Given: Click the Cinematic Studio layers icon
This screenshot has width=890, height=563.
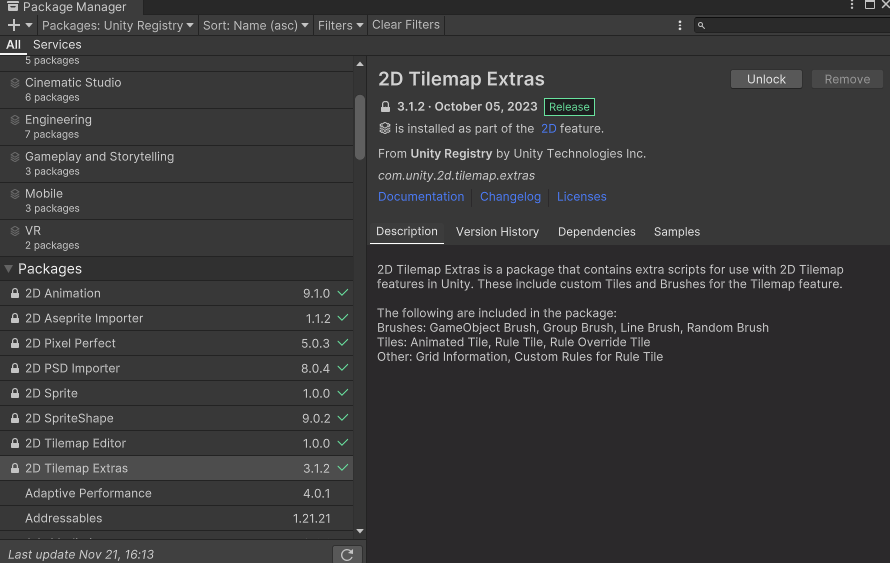Looking at the screenshot, I should tap(15, 83).
